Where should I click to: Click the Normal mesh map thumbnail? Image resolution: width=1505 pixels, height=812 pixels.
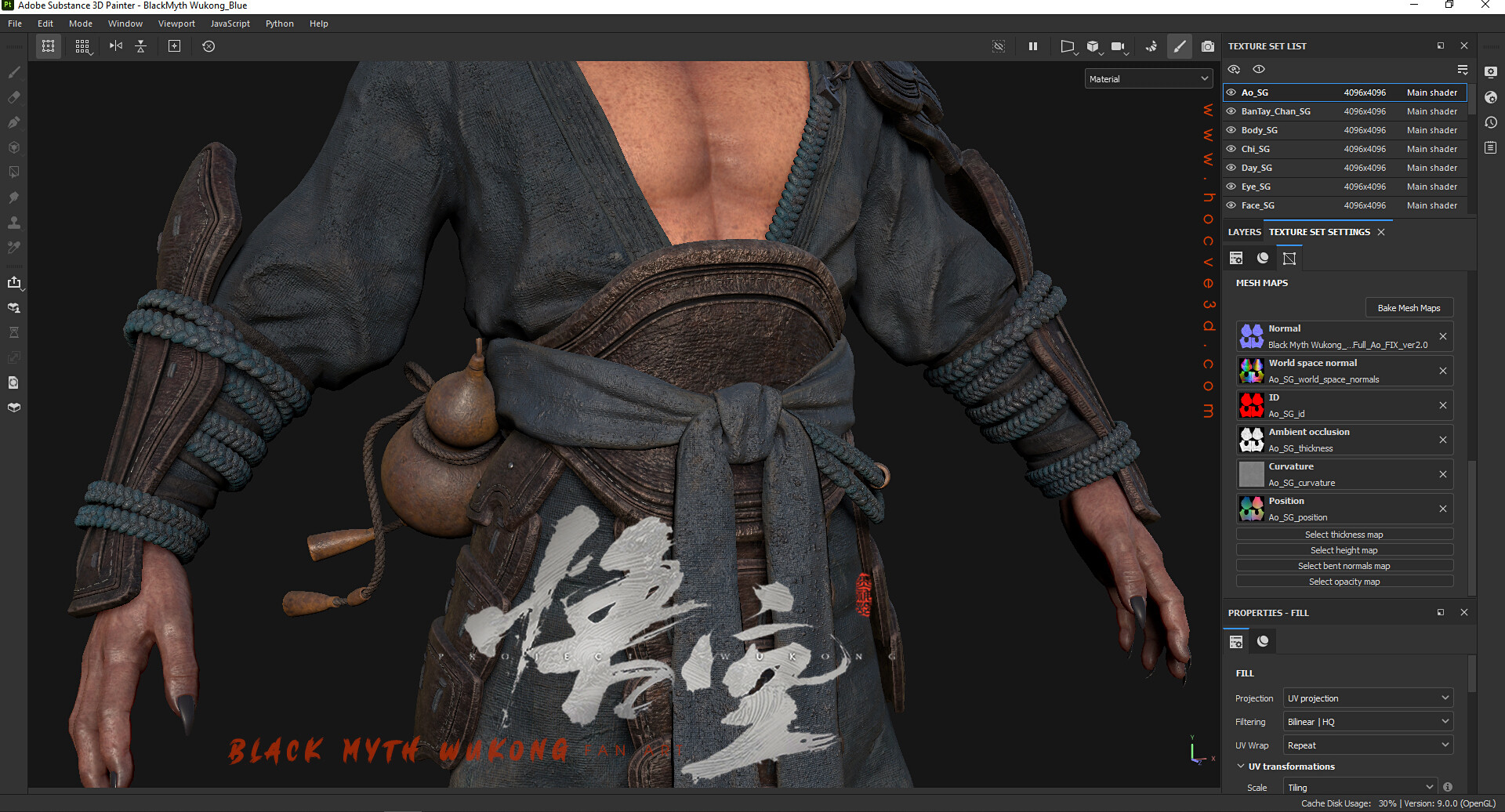tap(1251, 335)
